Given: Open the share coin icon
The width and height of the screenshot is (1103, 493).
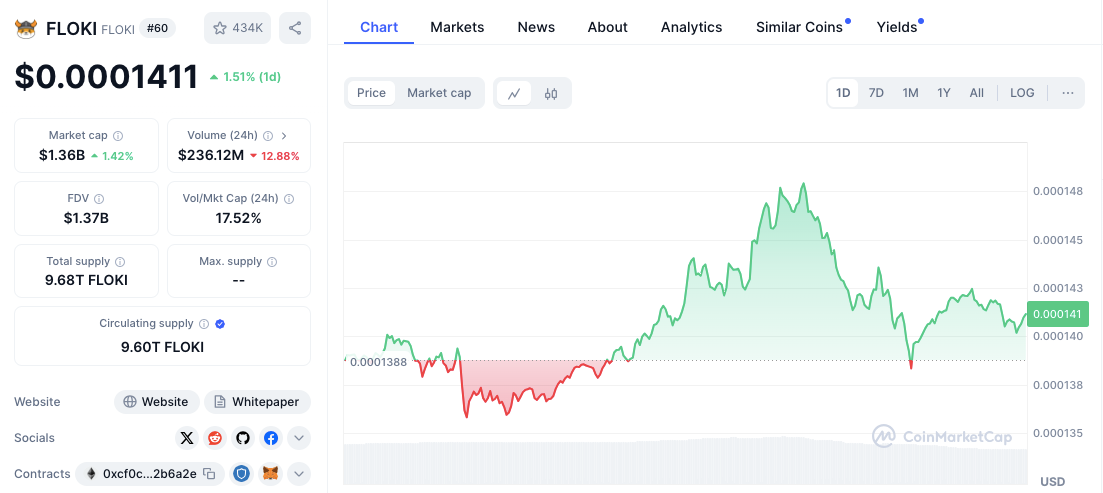Looking at the screenshot, I should point(294,28).
